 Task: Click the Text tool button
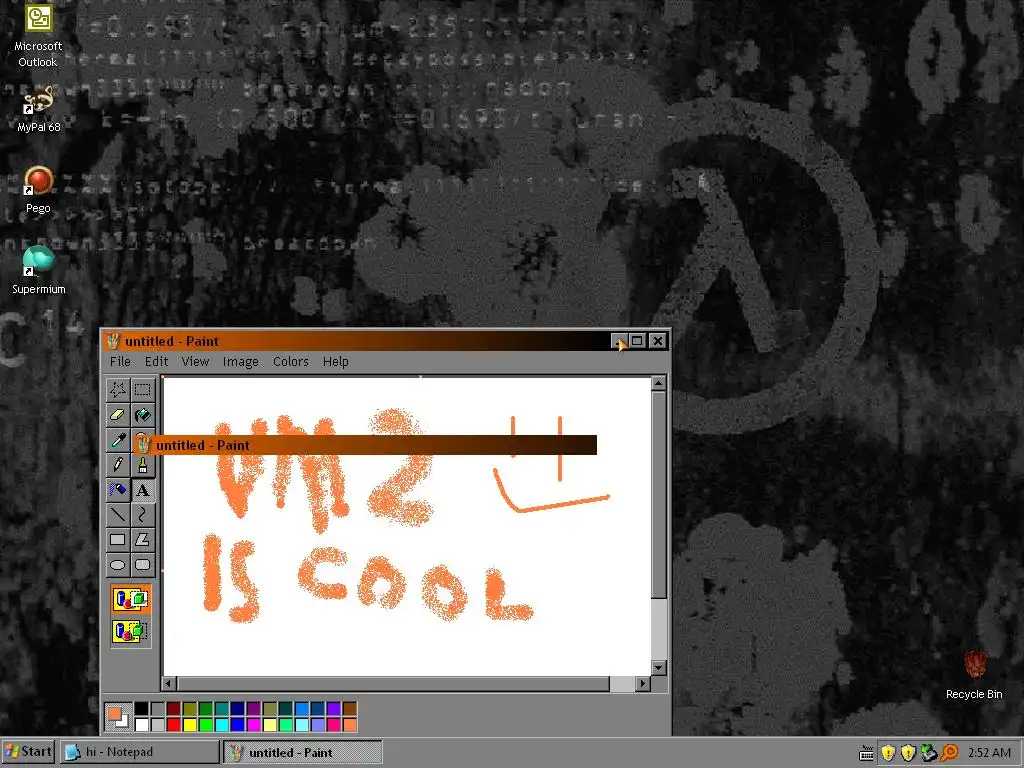142,490
